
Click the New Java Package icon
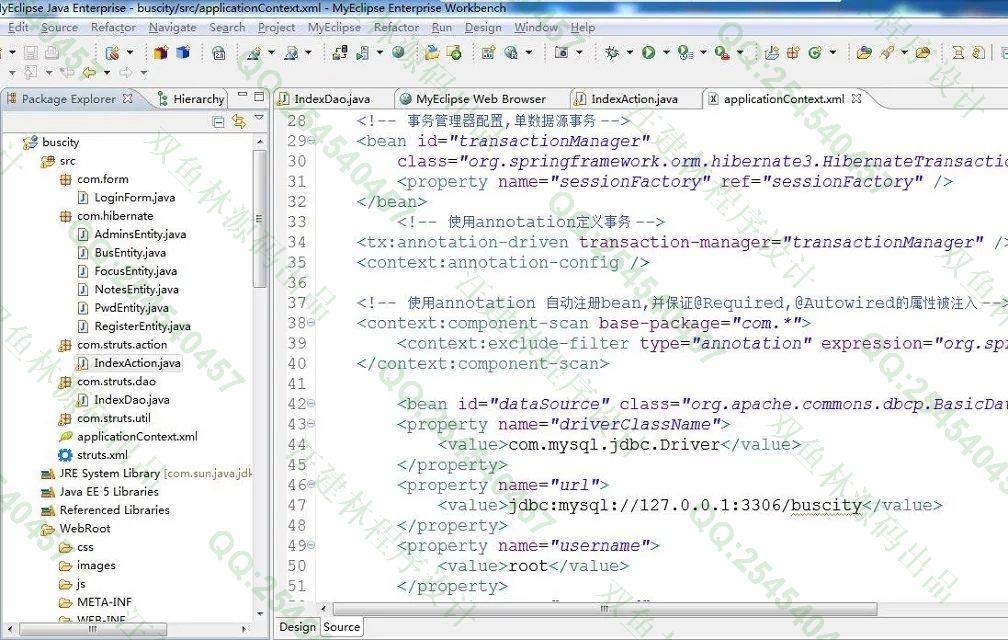[x=792, y=52]
